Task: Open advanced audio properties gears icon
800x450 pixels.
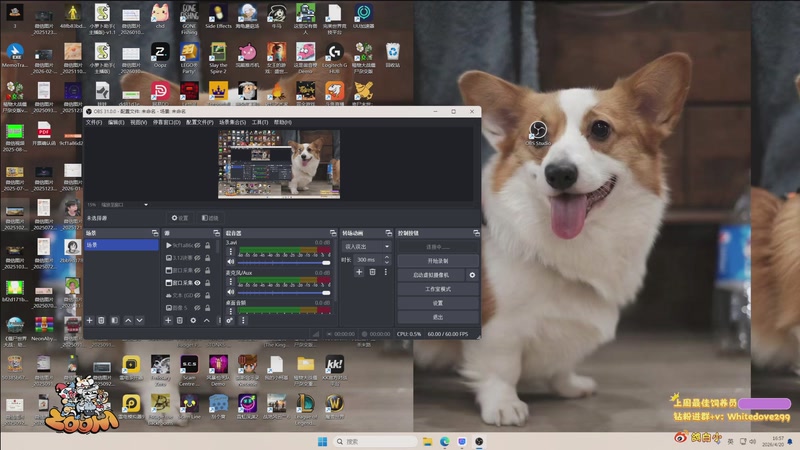Action: tap(229, 320)
